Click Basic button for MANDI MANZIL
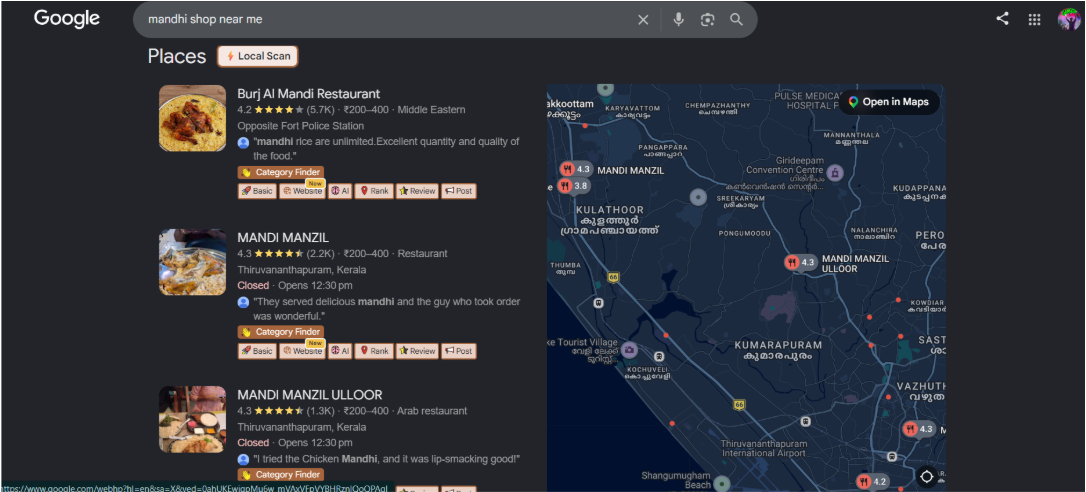Screen dimensions: 1086x492 256,351
